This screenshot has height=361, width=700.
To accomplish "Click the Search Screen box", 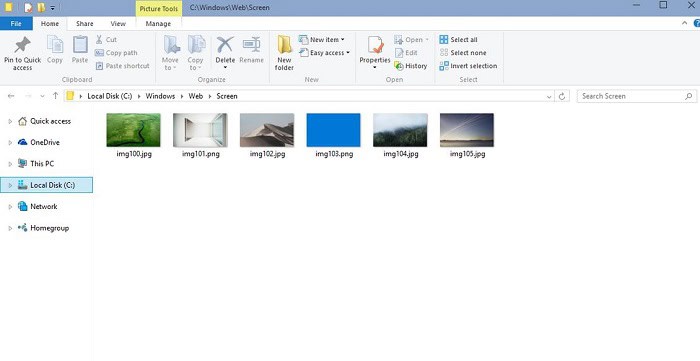I will (637, 96).
